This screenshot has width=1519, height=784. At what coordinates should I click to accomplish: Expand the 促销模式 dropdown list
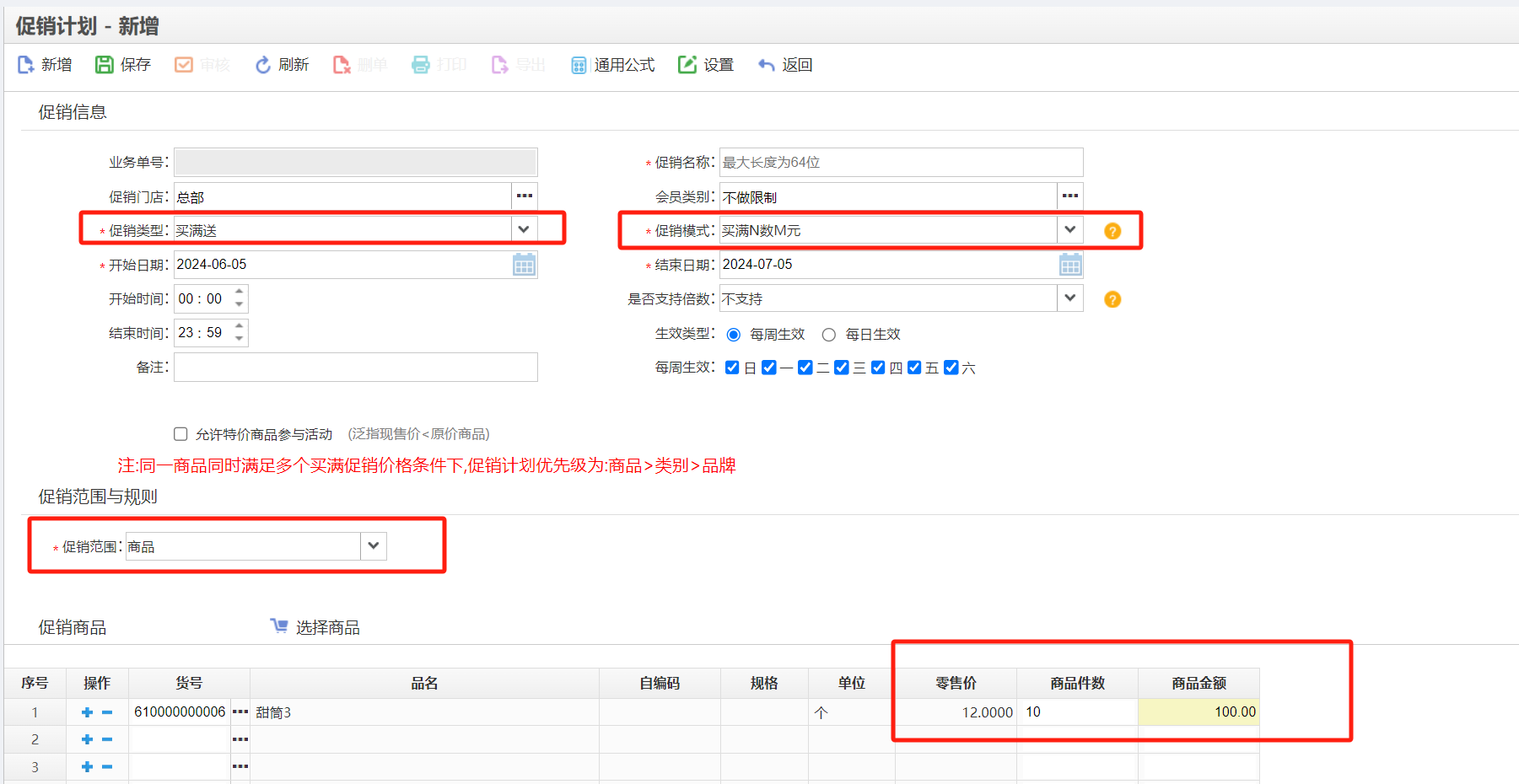[x=1069, y=229]
